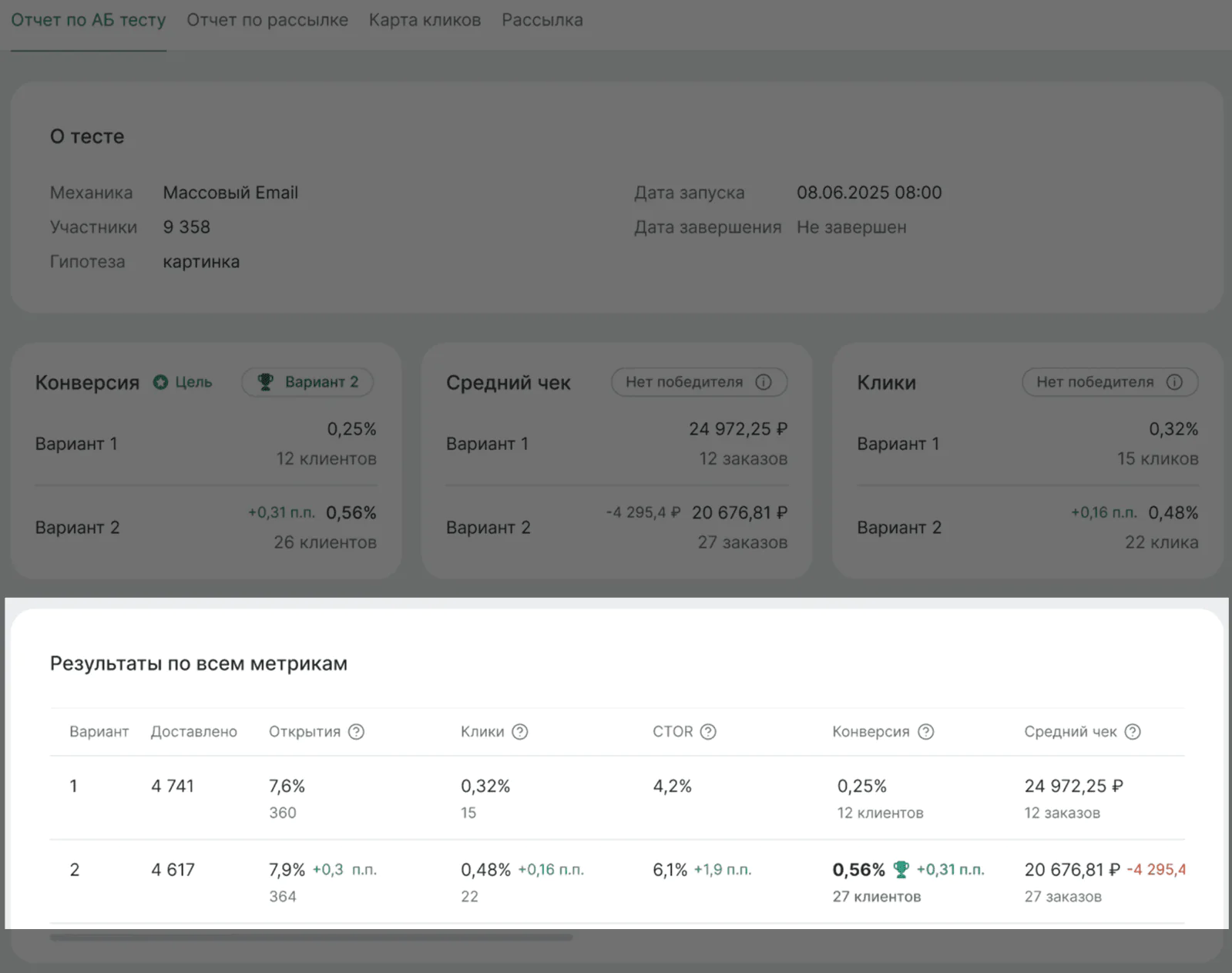1232x973 pixels.
Task: Switch to Отчет по рассылке tab
Action: click(x=267, y=20)
